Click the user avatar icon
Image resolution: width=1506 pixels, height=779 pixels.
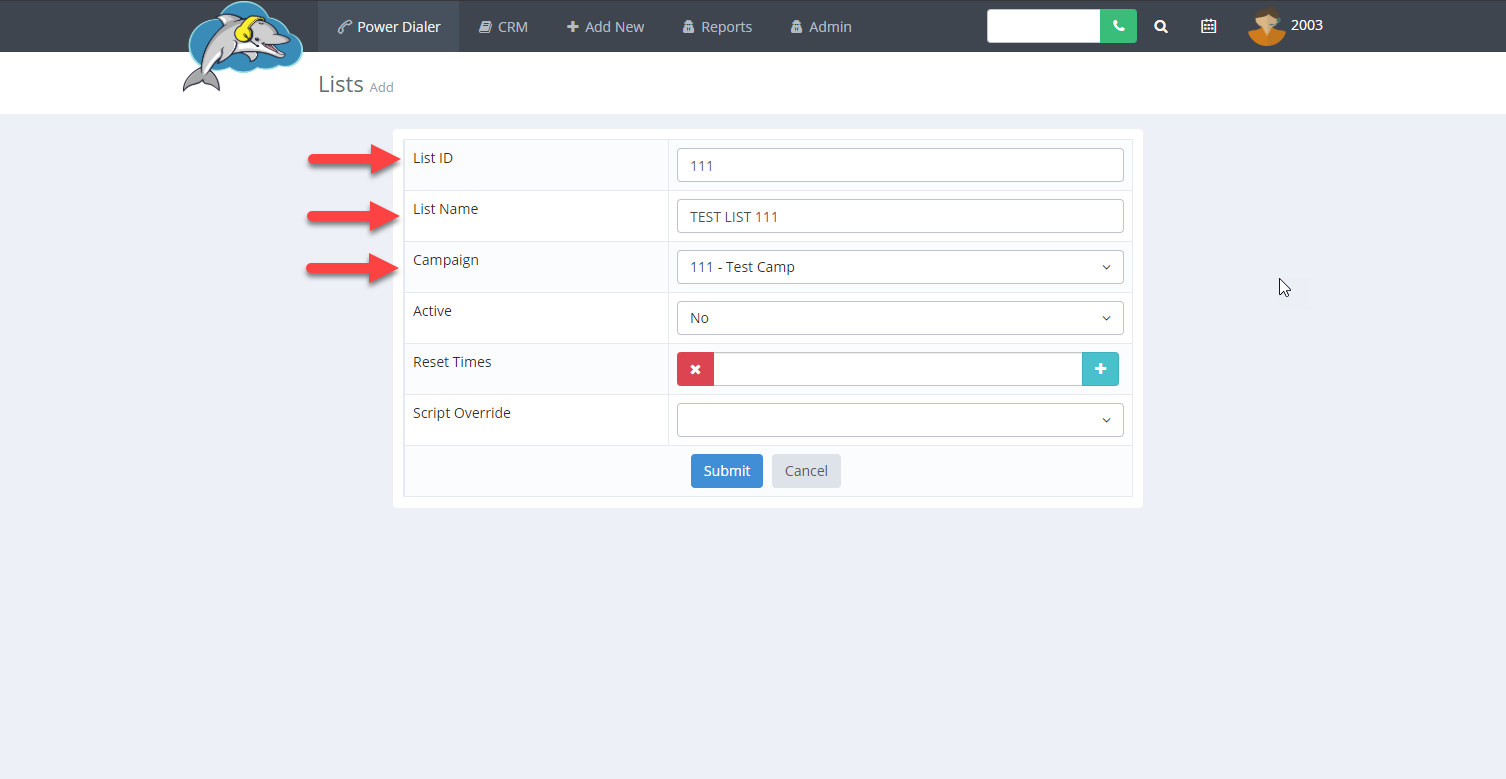coord(1267,26)
